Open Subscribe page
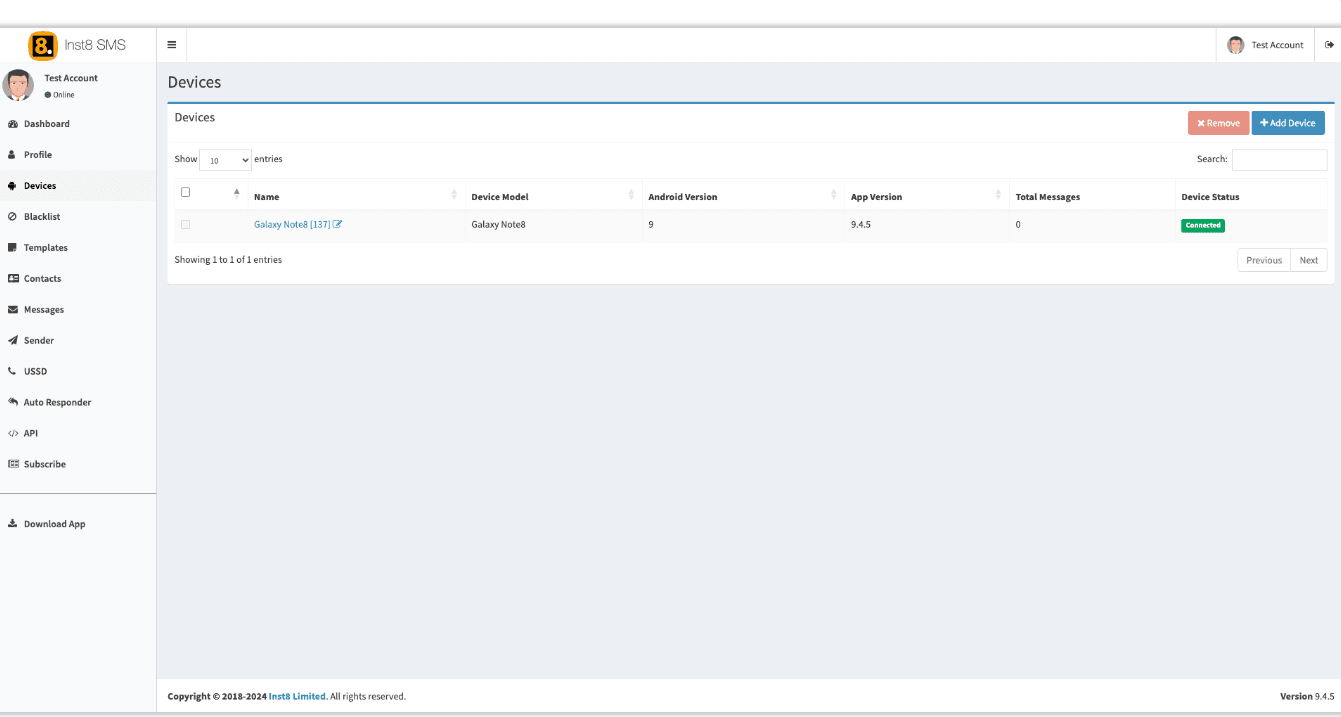The image size is (1341, 717). (78, 464)
